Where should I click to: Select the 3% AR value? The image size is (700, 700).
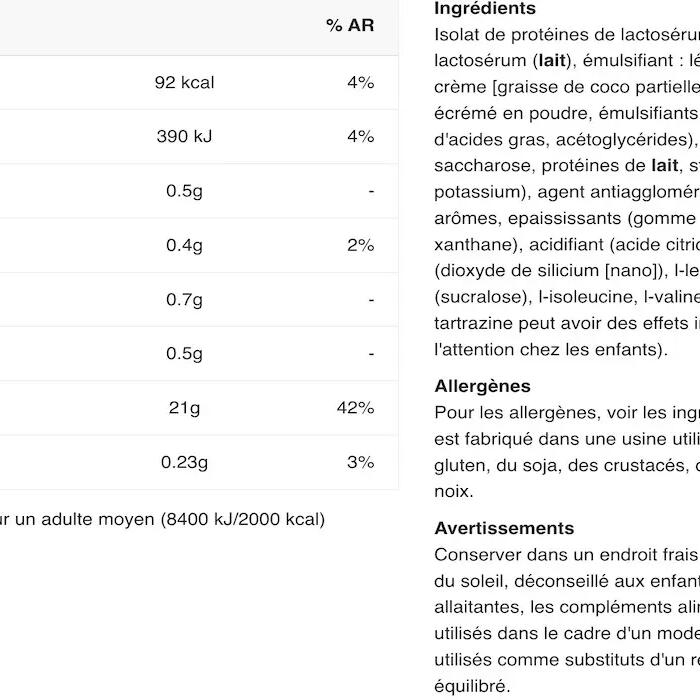point(361,462)
